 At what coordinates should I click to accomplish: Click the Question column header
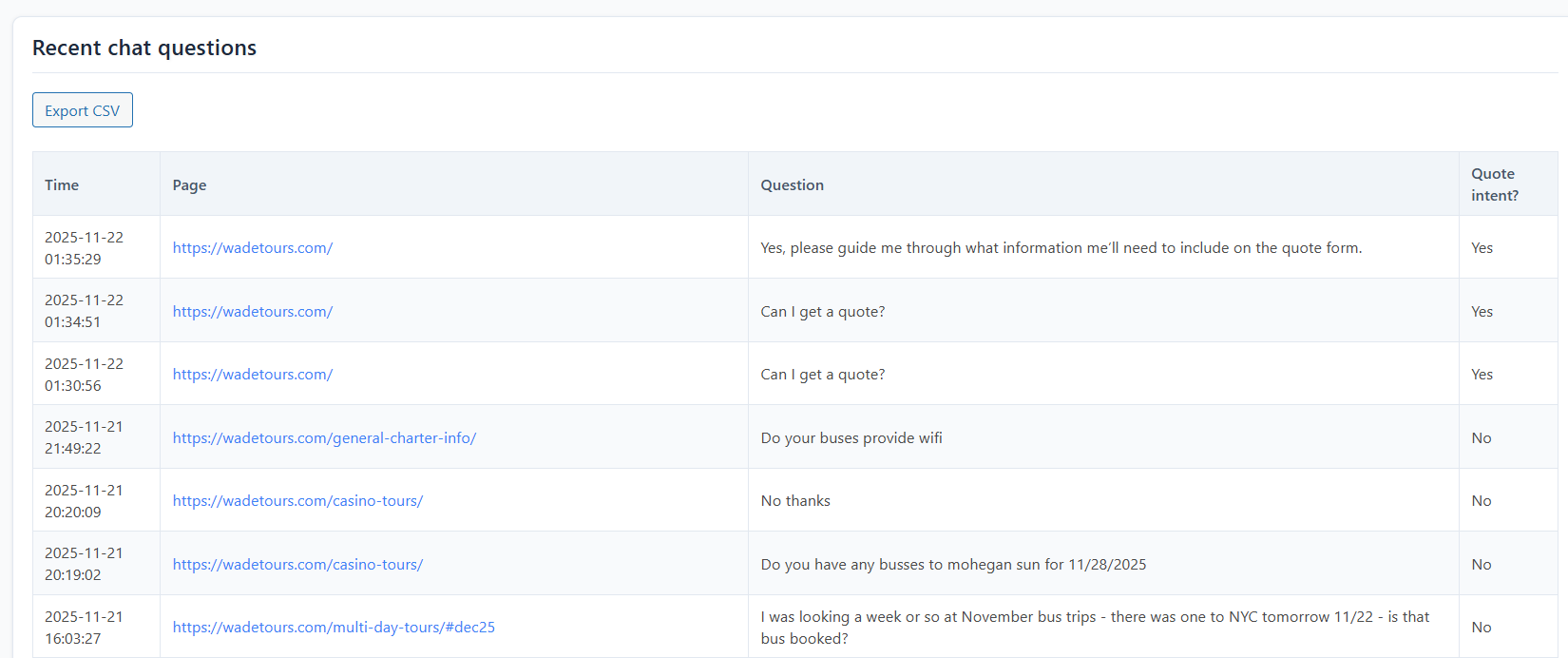point(792,185)
